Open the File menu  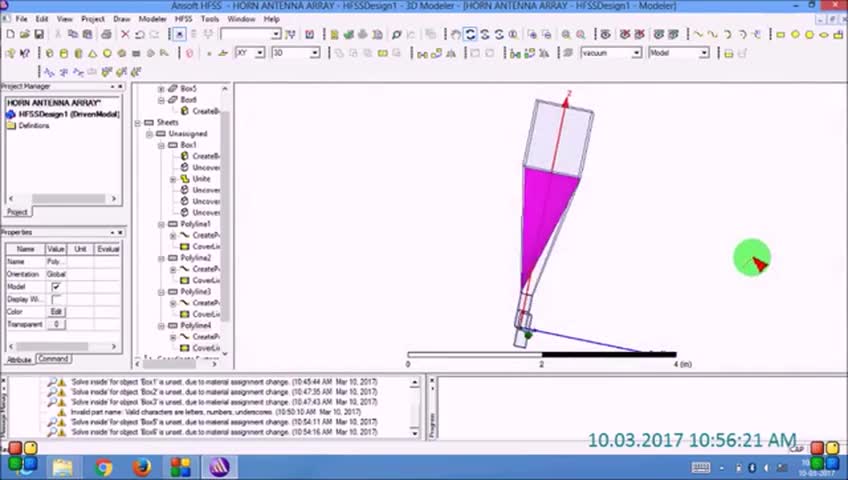[x=22, y=19]
